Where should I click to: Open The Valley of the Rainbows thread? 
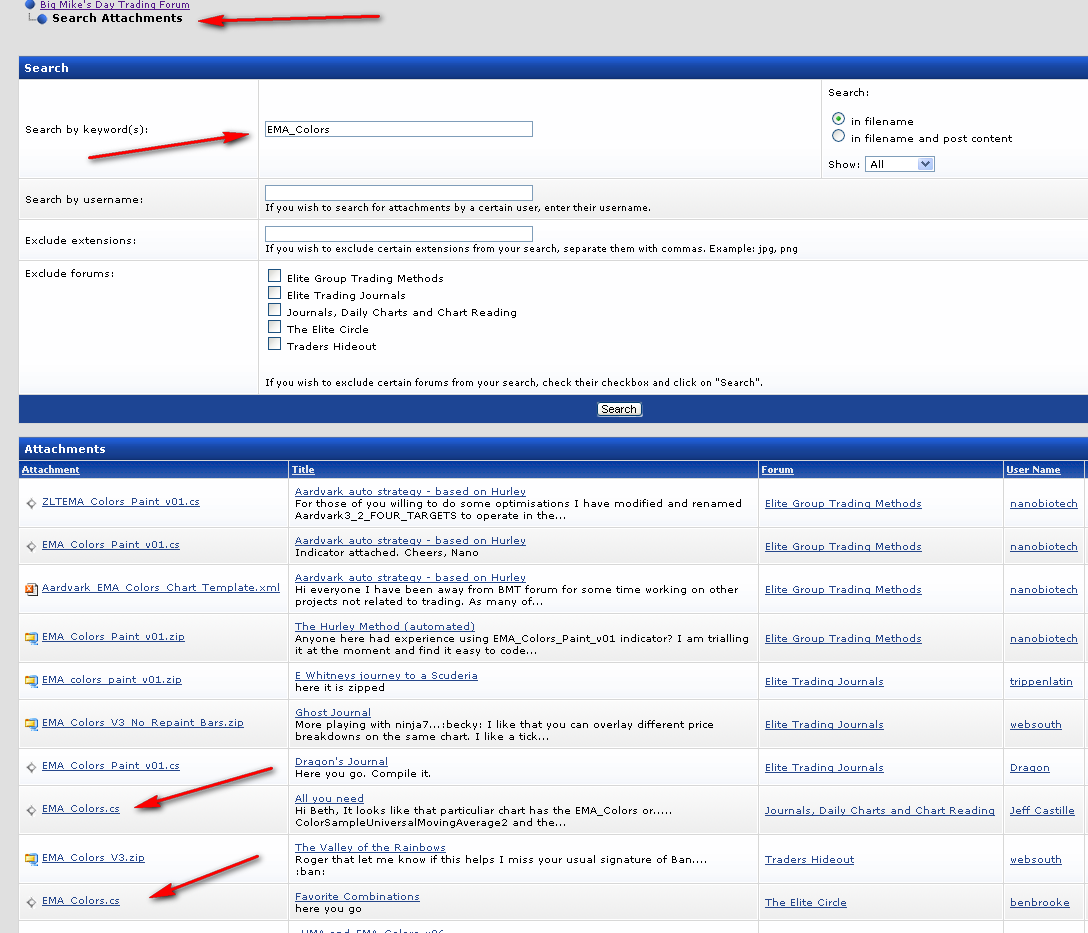click(370, 848)
